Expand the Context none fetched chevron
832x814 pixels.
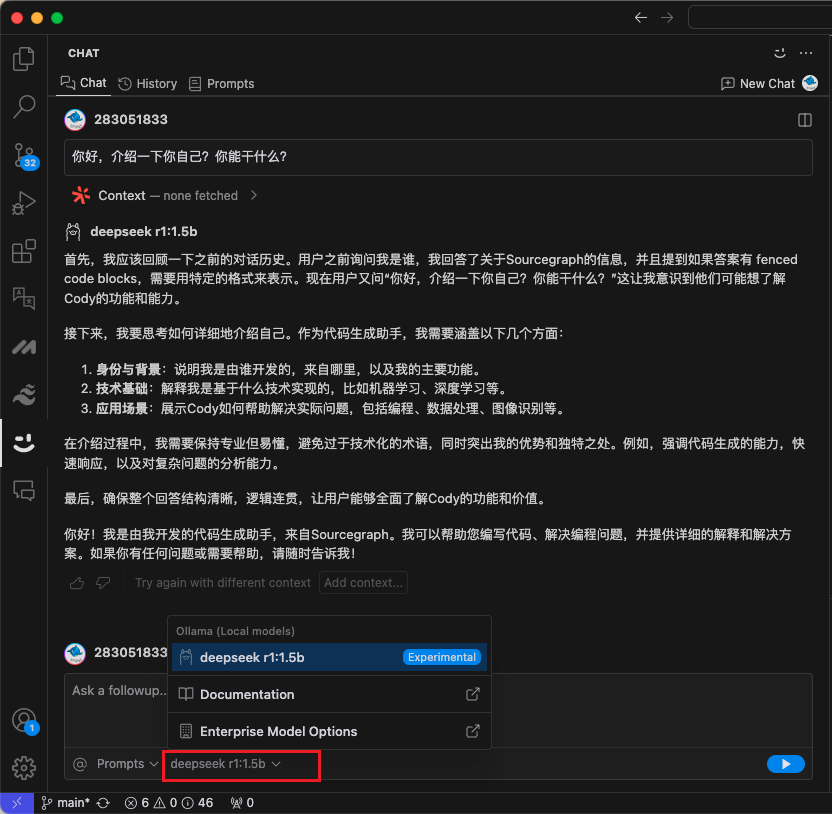tap(254, 195)
